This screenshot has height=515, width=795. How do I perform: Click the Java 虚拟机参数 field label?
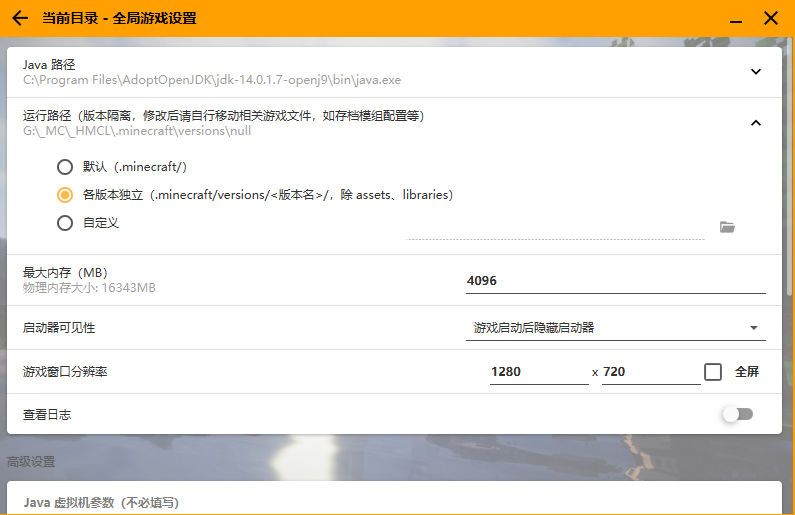[x=101, y=502]
